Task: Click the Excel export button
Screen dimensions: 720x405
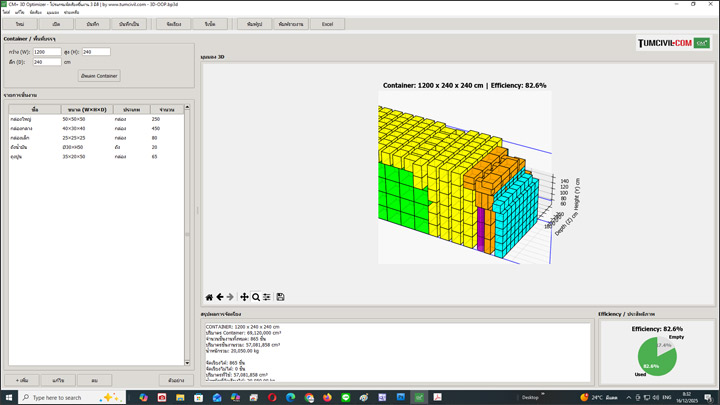Action: coord(327,22)
